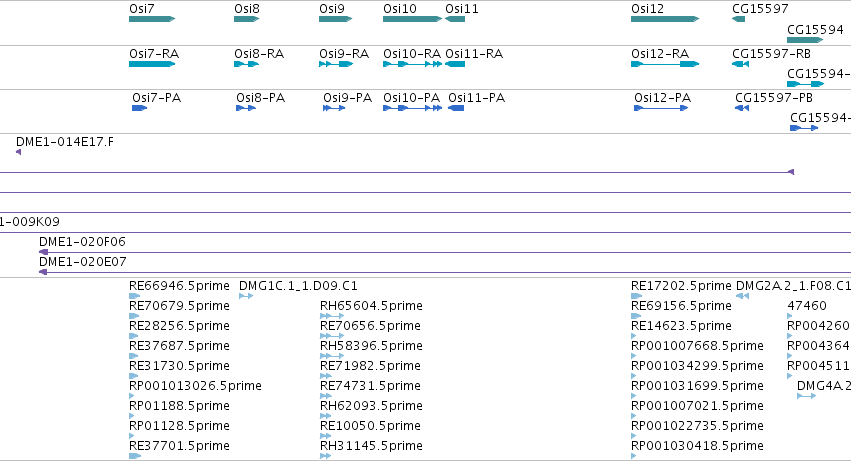Open the RP01128.5prime EST label
This screenshot has width=851, height=461.
click(179, 426)
